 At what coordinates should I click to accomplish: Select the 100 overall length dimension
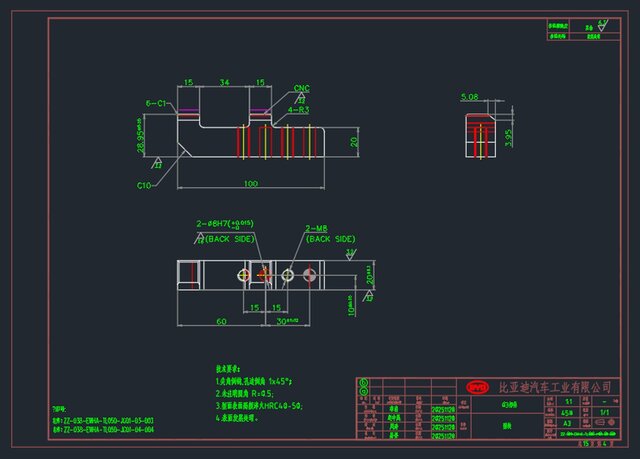click(251, 184)
